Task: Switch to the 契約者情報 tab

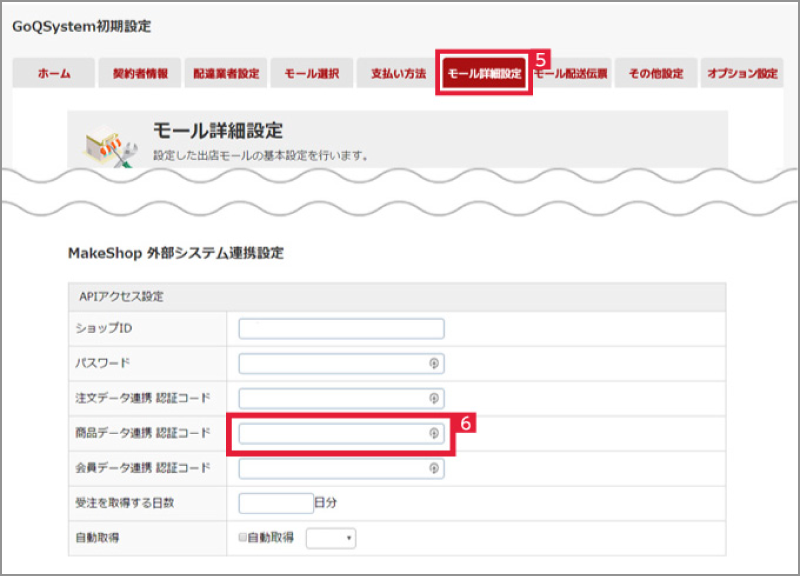Action: [x=140, y=73]
